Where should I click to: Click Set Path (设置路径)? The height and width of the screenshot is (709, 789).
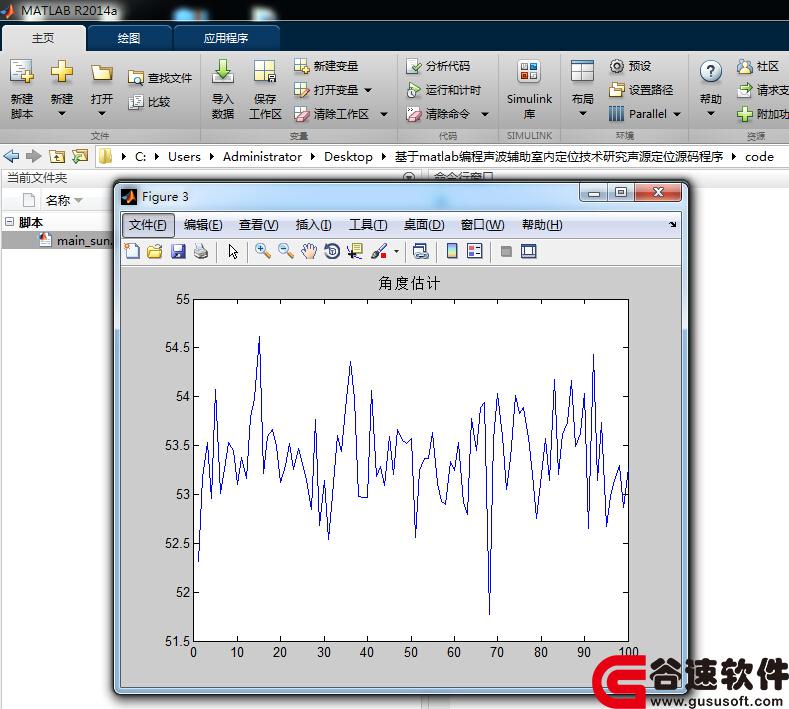641,90
